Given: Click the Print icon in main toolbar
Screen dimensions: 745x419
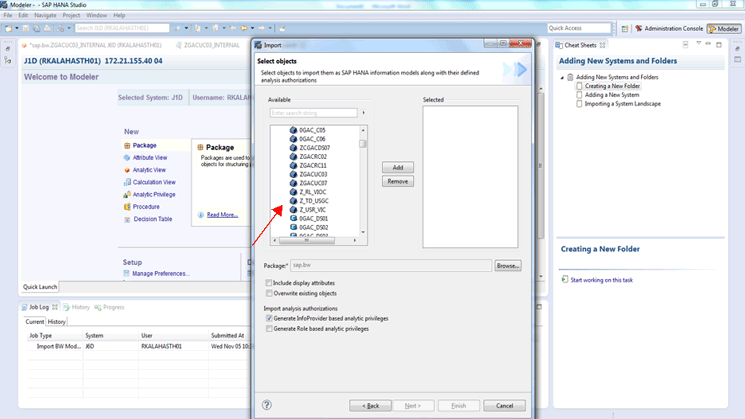Looking at the screenshot, I should 47,29.
